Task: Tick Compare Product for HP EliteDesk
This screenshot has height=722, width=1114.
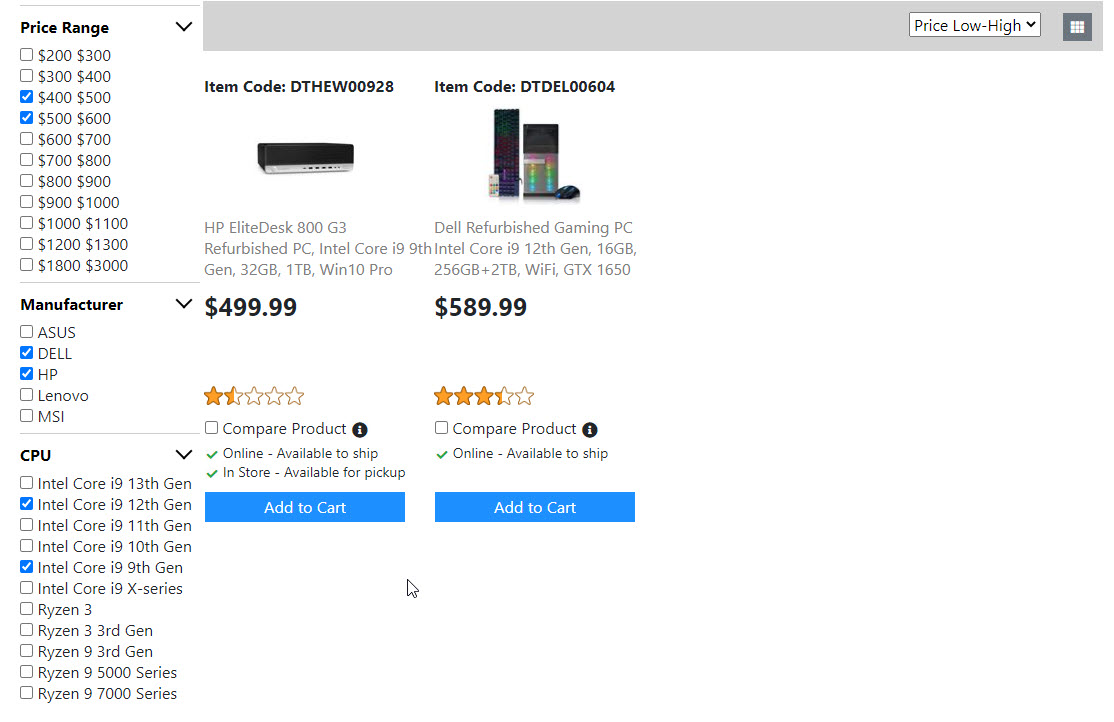Action: coord(212,428)
